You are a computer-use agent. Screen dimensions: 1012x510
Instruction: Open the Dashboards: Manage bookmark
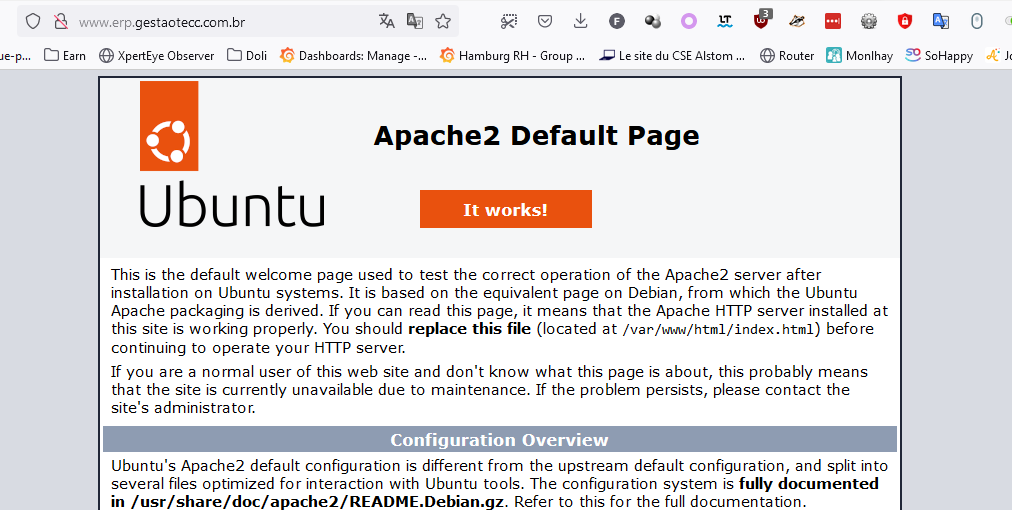(353, 56)
